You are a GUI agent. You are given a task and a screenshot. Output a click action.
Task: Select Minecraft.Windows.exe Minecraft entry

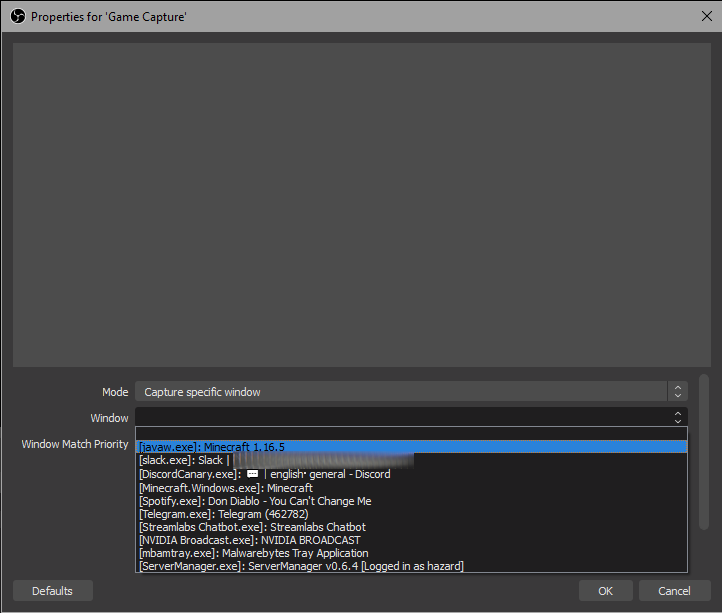[411, 488]
